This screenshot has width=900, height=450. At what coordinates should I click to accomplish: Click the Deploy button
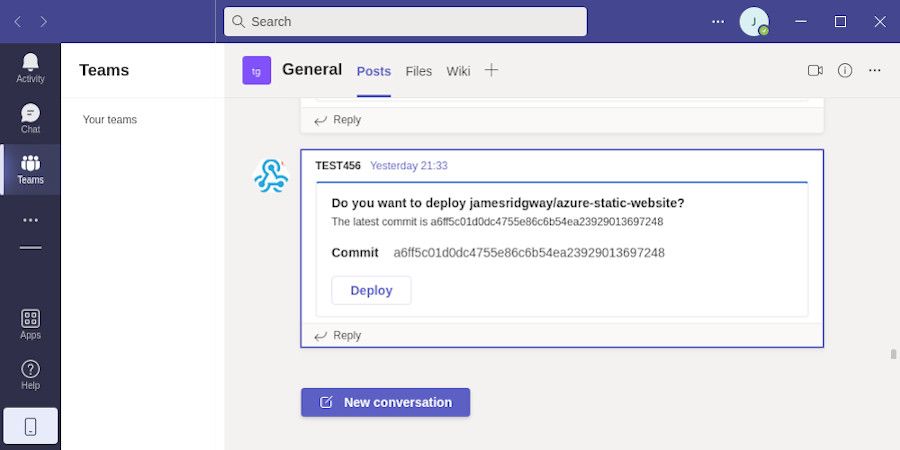tap(371, 290)
